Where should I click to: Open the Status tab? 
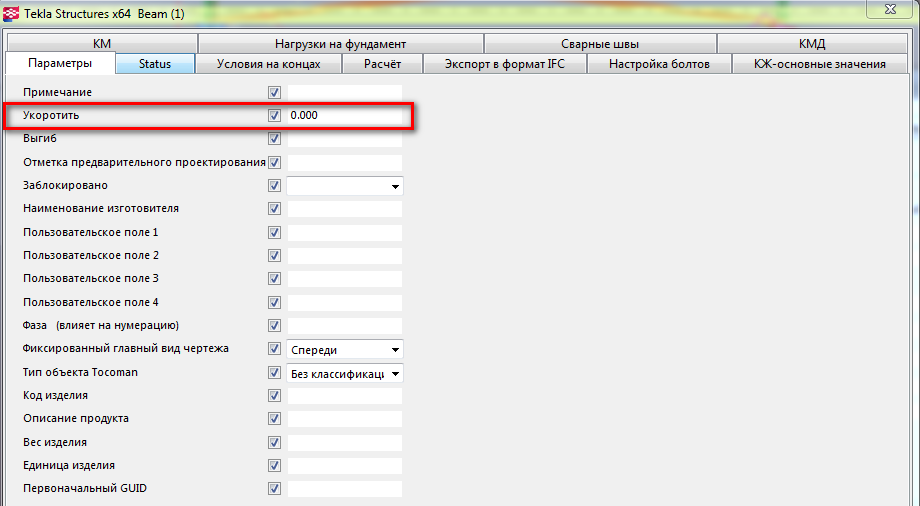coord(155,64)
